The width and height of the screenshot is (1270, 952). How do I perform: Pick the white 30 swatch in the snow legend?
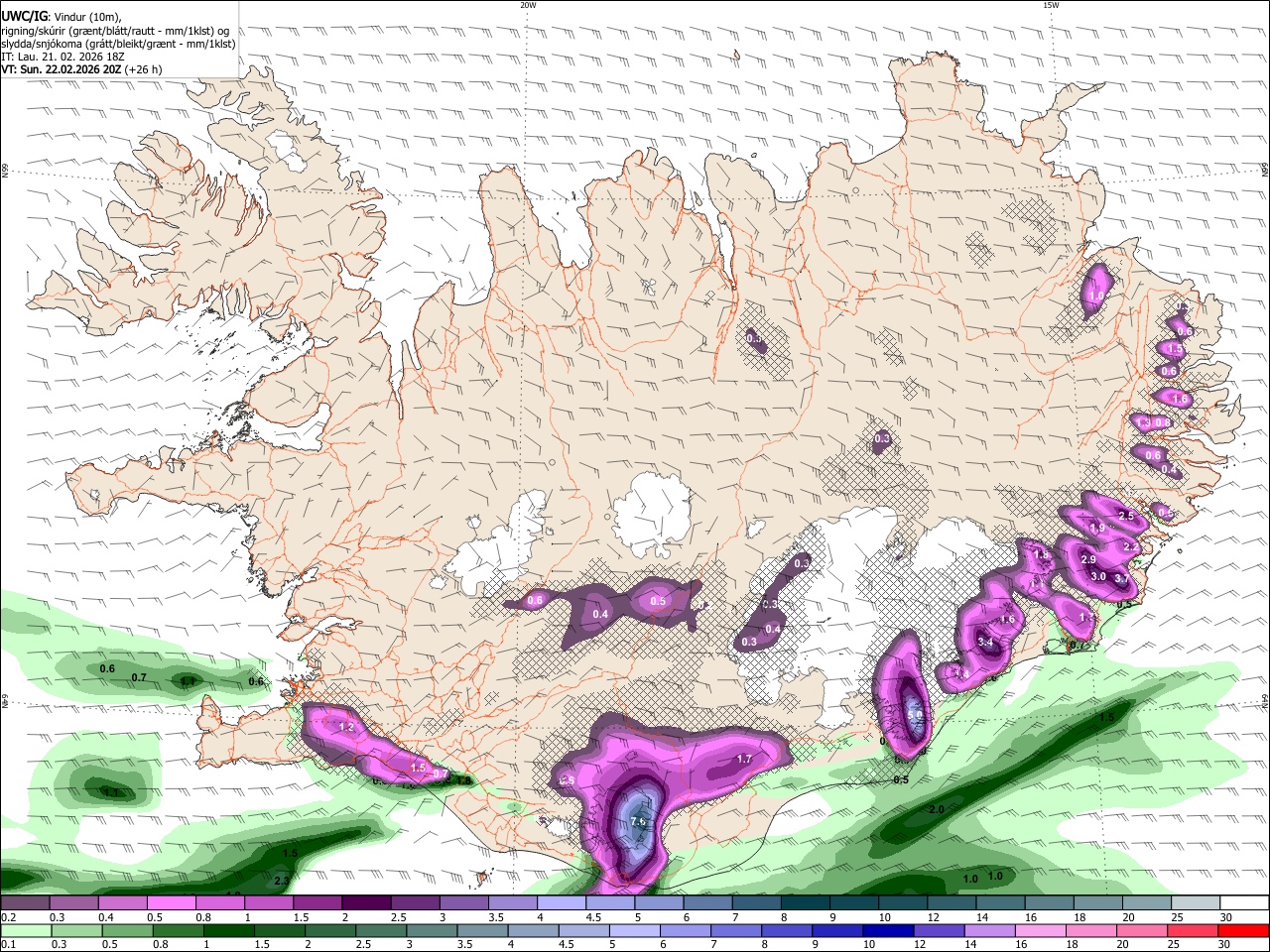(x=1244, y=902)
